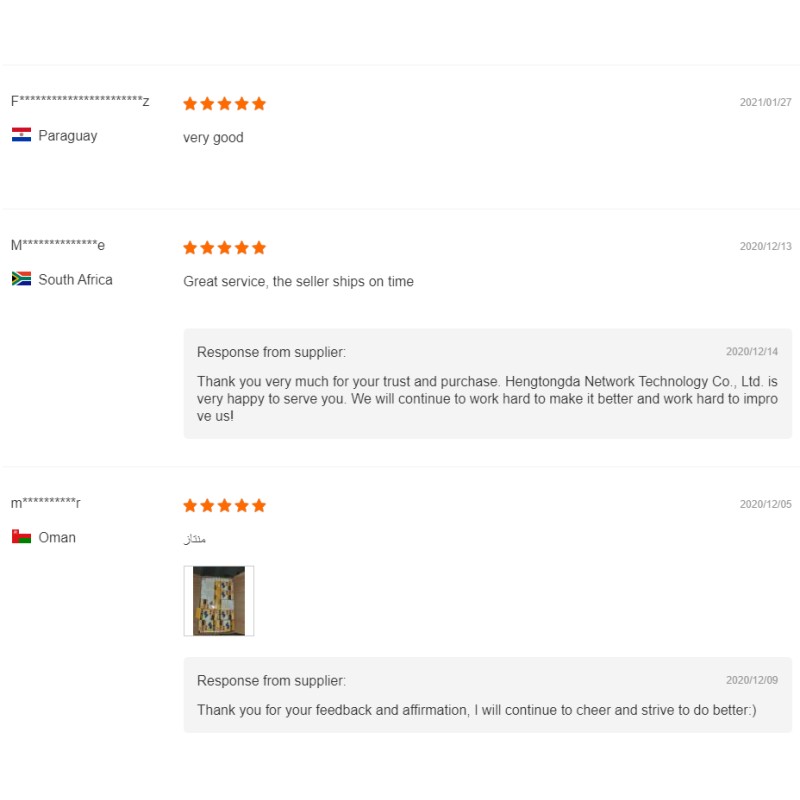Click the Arabic review text from Oman
The image size is (800, 800).
pos(195,539)
